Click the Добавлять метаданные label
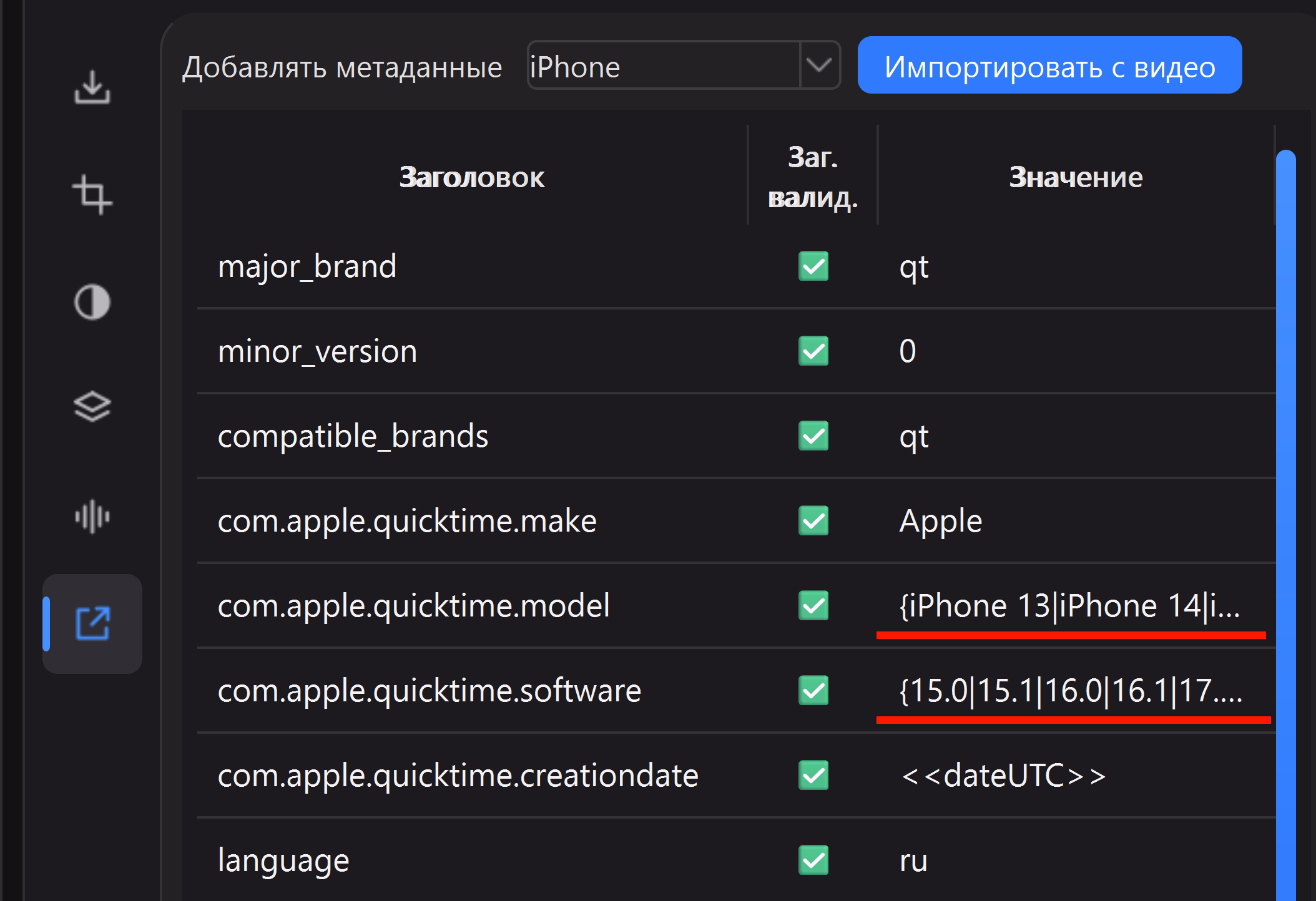This screenshot has height=901, width=1316. [342, 67]
